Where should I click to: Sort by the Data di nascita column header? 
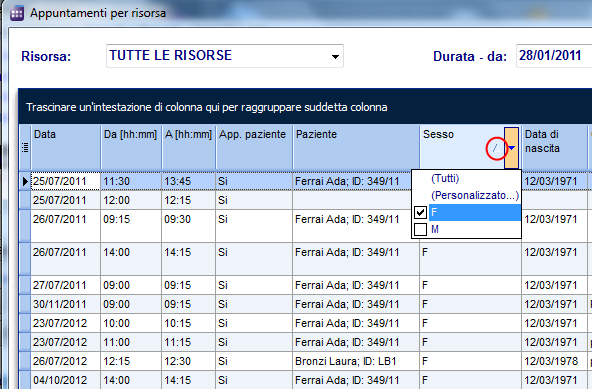point(554,147)
